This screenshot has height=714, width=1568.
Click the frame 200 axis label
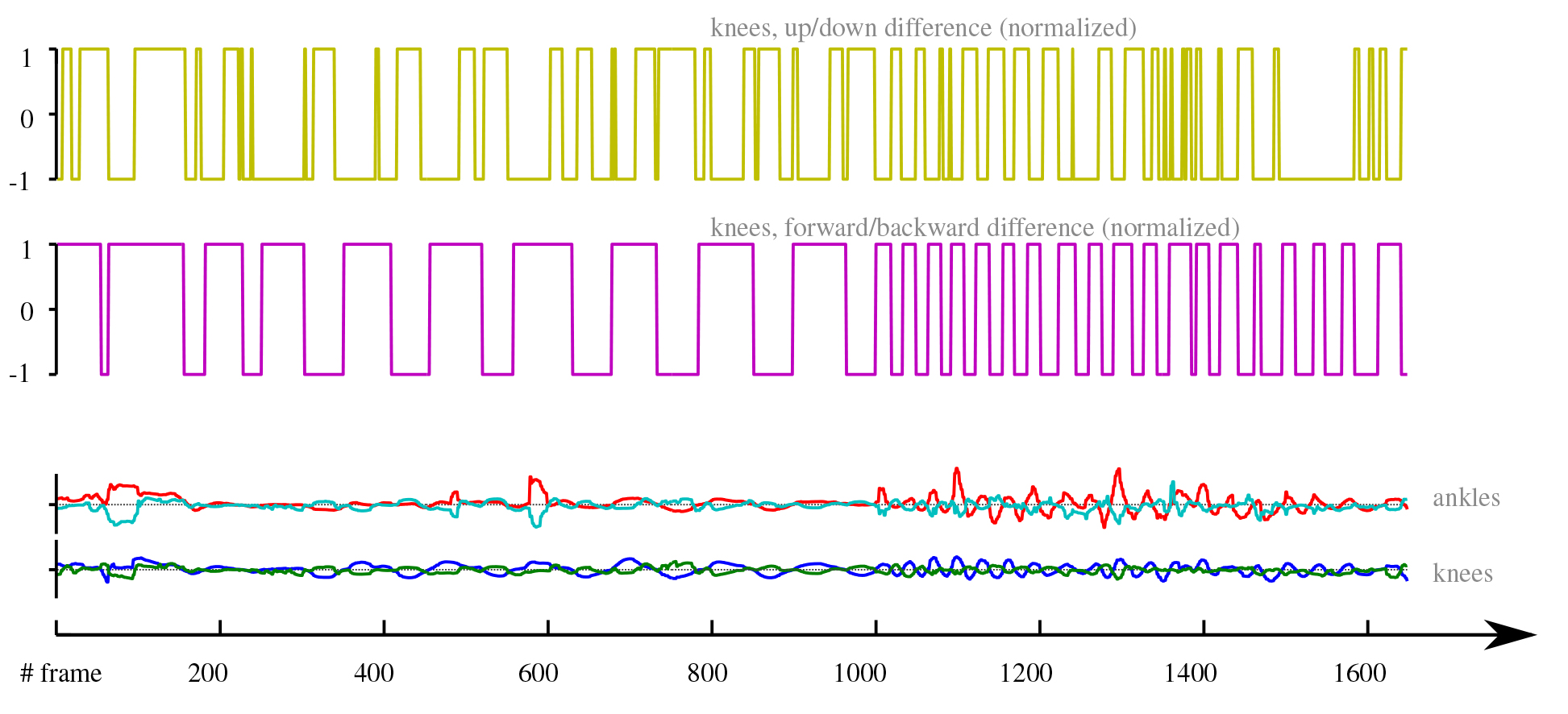pos(208,673)
